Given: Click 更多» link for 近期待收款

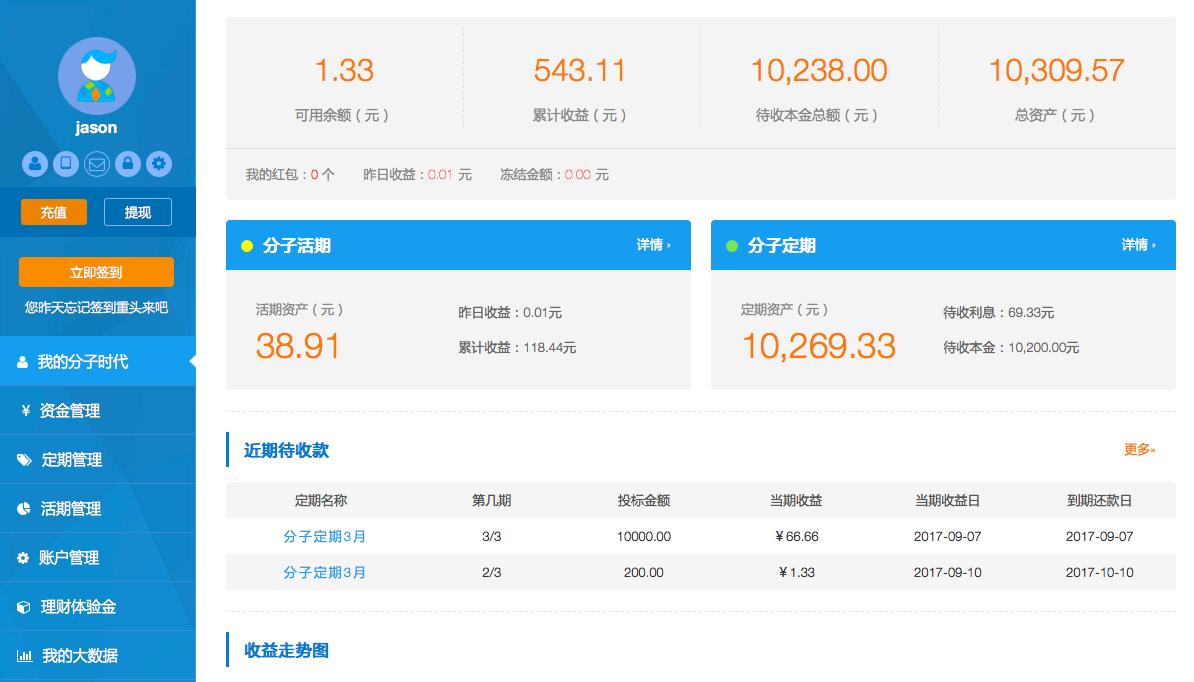Looking at the screenshot, I should pyautogui.click(x=1139, y=450).
